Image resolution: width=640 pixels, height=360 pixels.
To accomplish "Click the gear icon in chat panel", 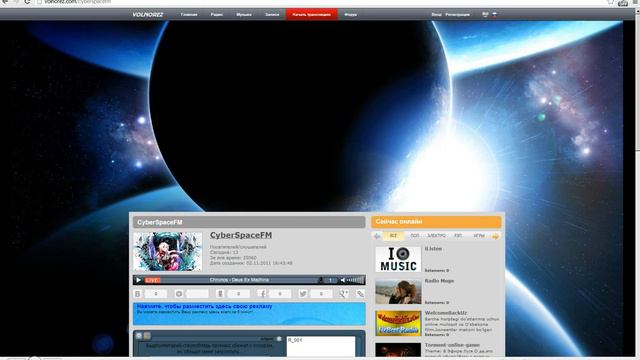I will [139, 336].
